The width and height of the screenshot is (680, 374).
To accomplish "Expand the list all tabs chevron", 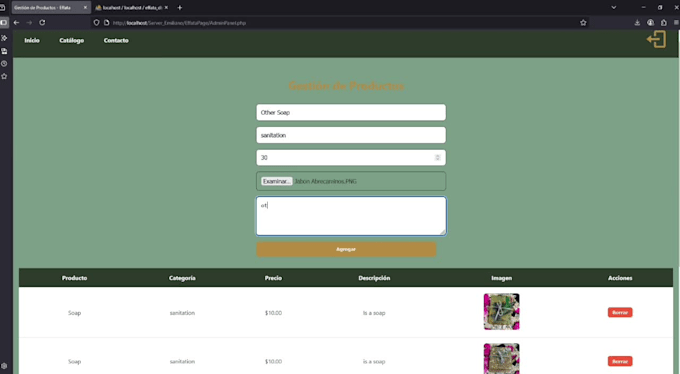I will point(614,7).
